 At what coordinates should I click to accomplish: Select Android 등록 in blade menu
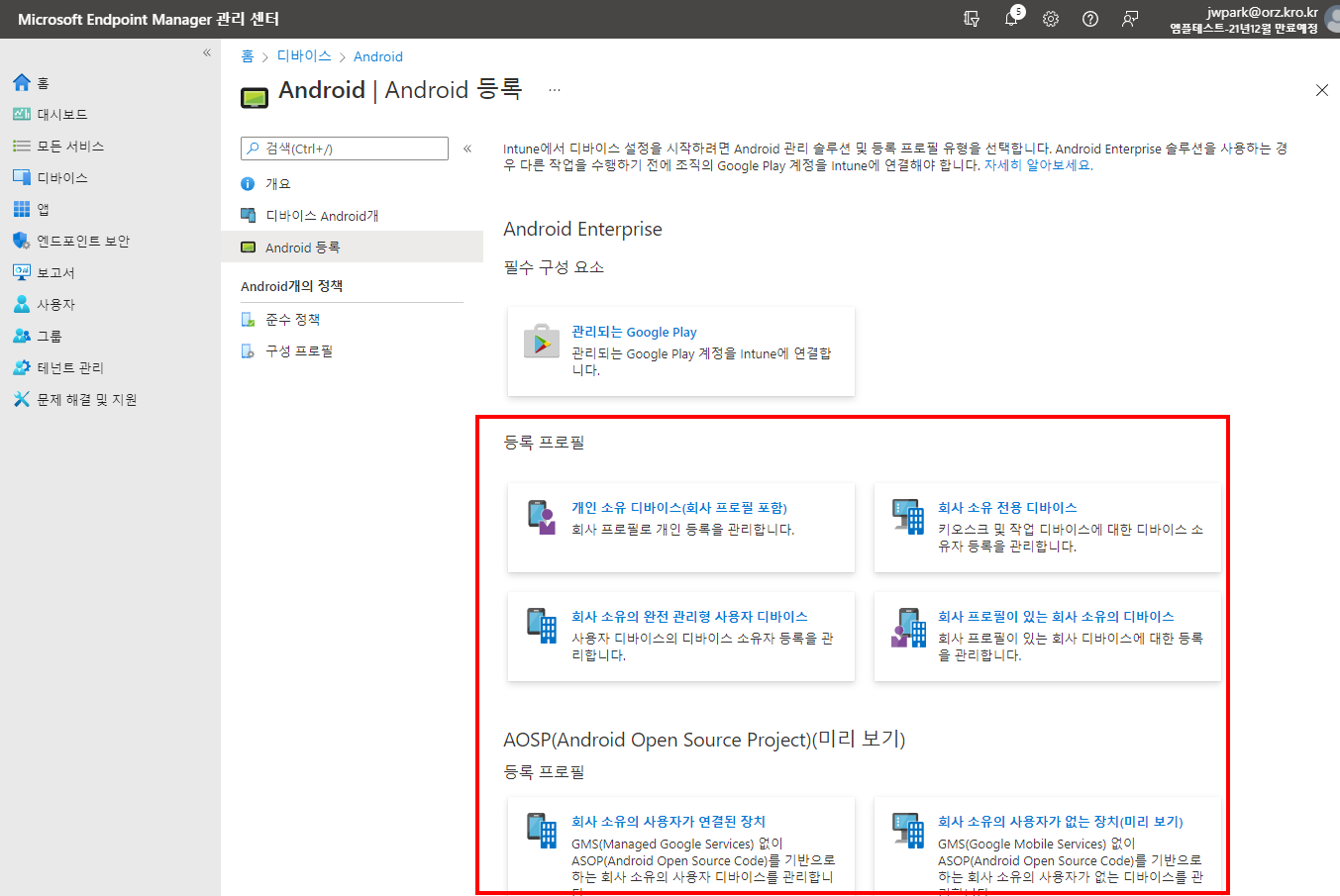(x=352, y=248)
